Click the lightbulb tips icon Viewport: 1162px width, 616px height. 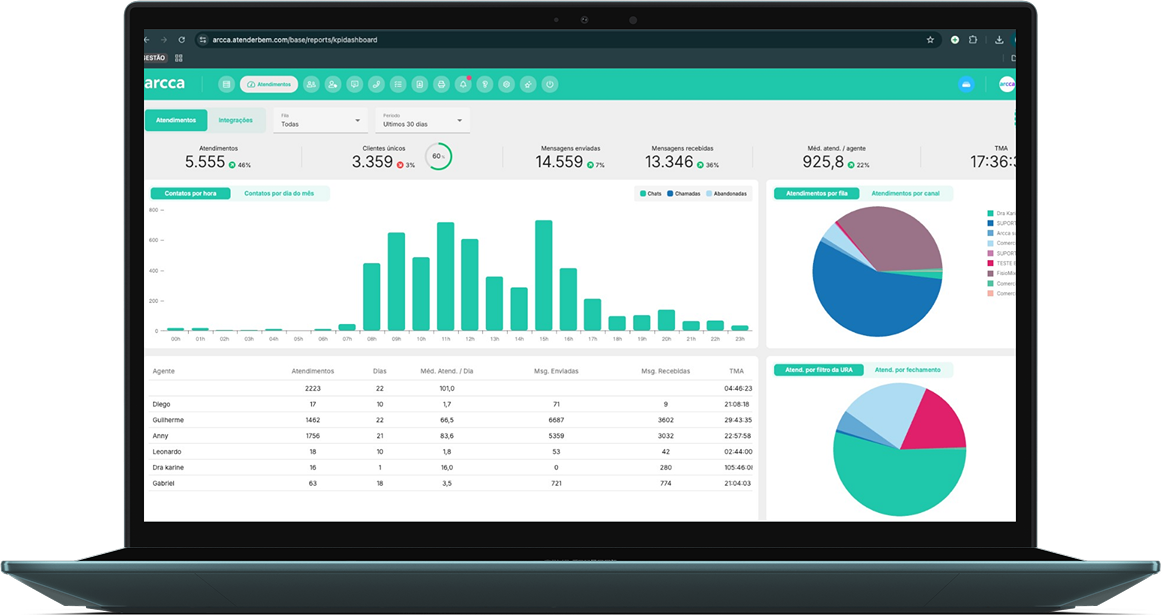(x=485, y=85)
